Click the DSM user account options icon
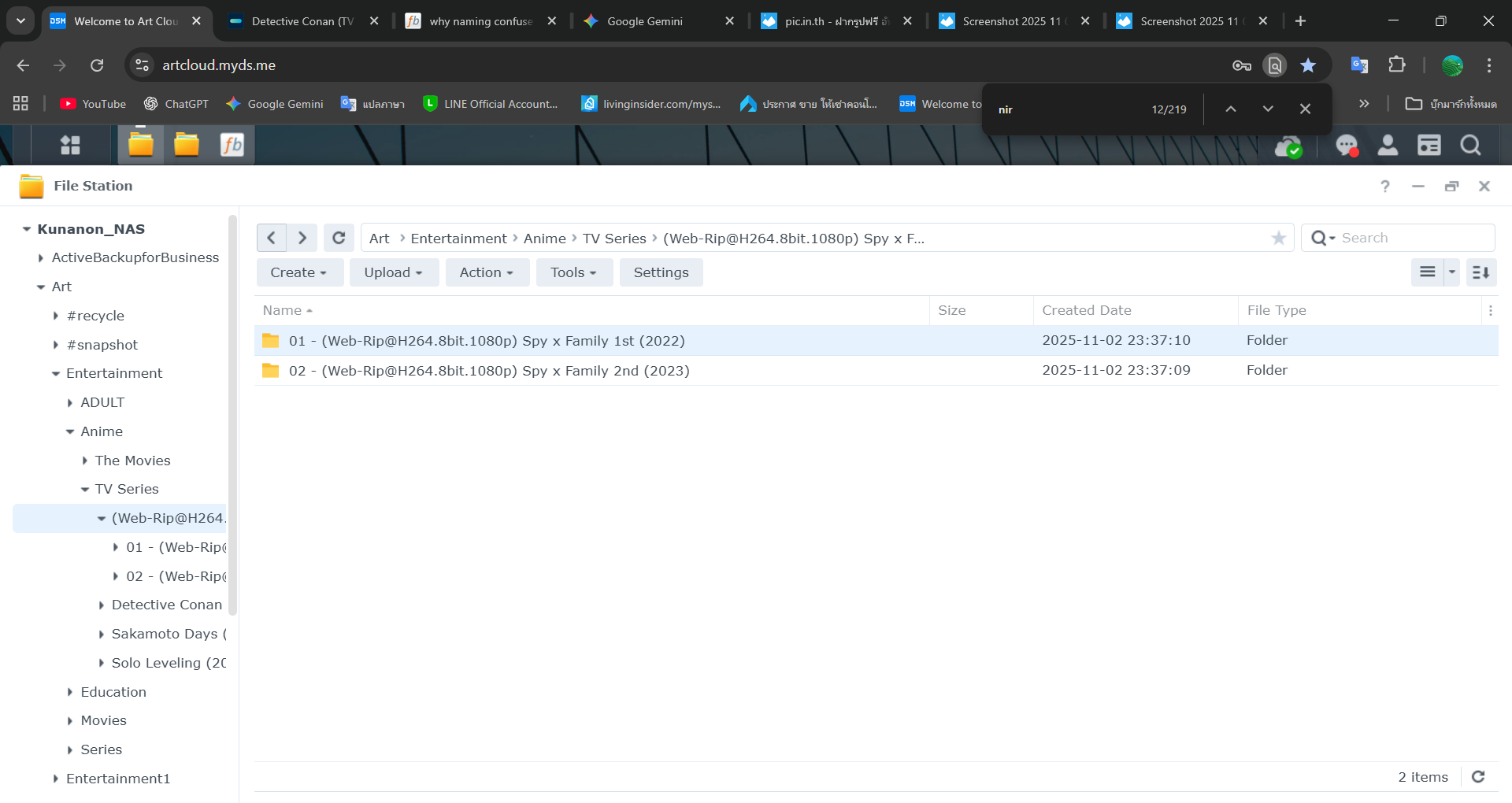The image size is (1512, 803). (x=1388, y=146)
